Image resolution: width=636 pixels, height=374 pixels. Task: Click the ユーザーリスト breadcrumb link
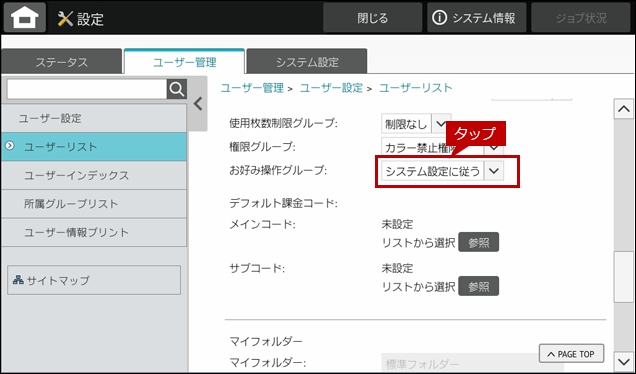(415, 88)
